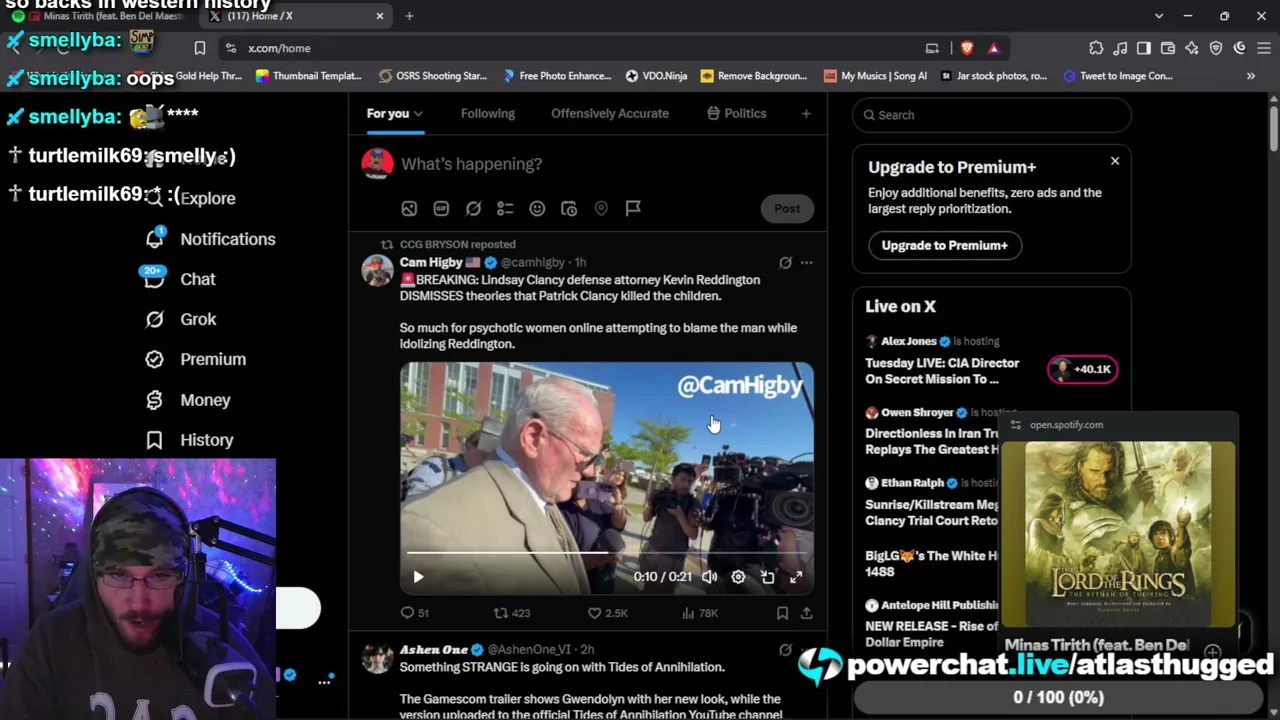Open Notifications from the X sidebar

227,239
